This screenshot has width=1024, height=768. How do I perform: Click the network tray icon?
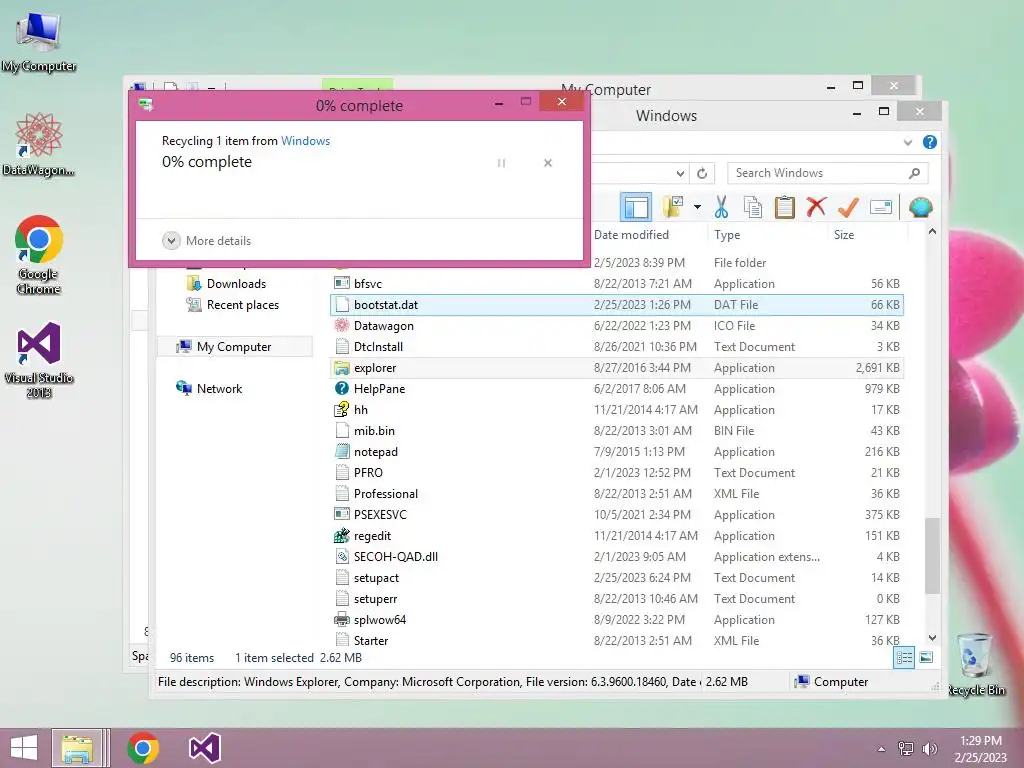coord(906,749)
